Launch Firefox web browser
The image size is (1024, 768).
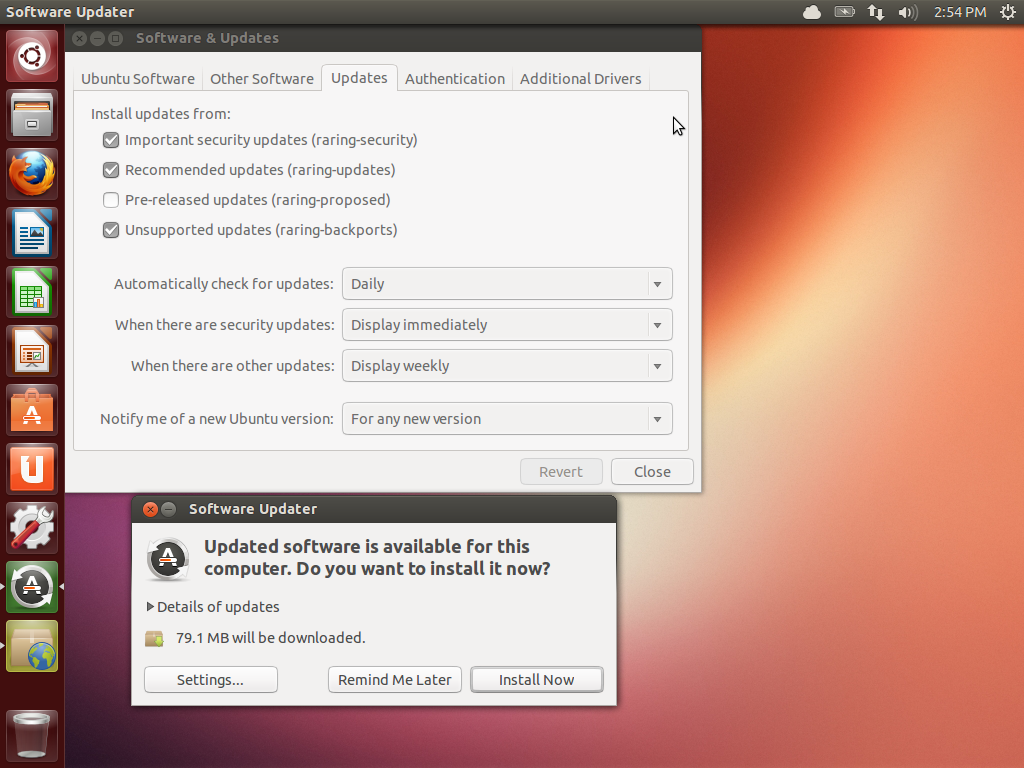[x=32, y=174]
